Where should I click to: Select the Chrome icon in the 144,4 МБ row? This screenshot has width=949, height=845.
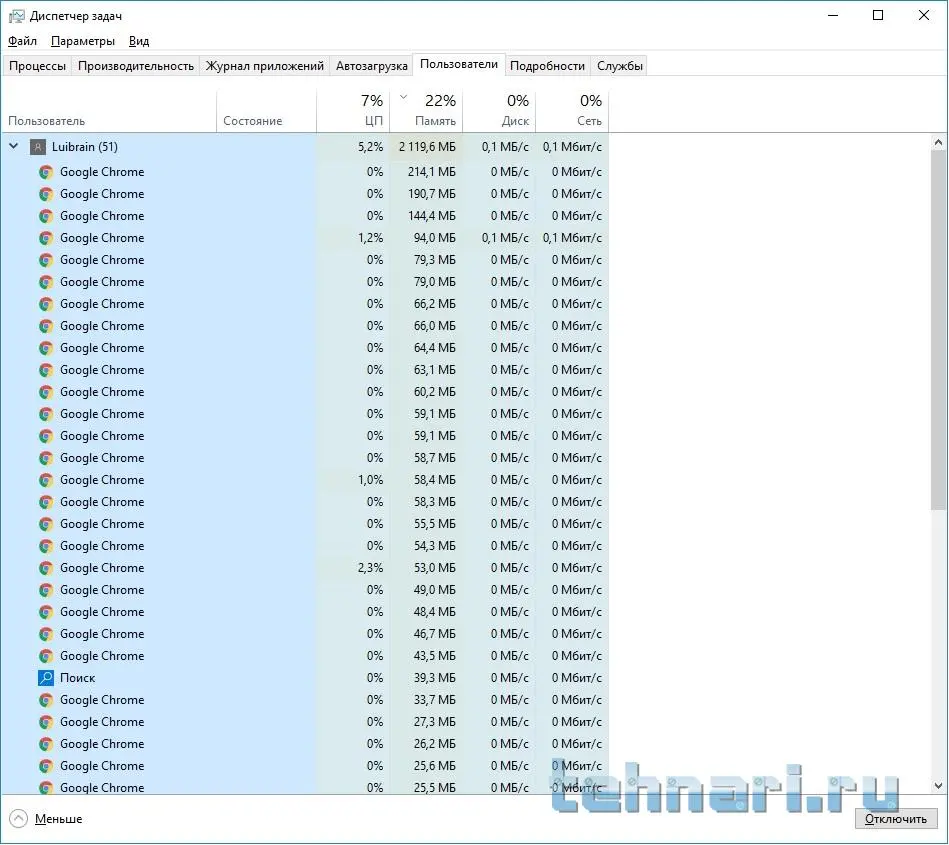(x=46, y=216)
